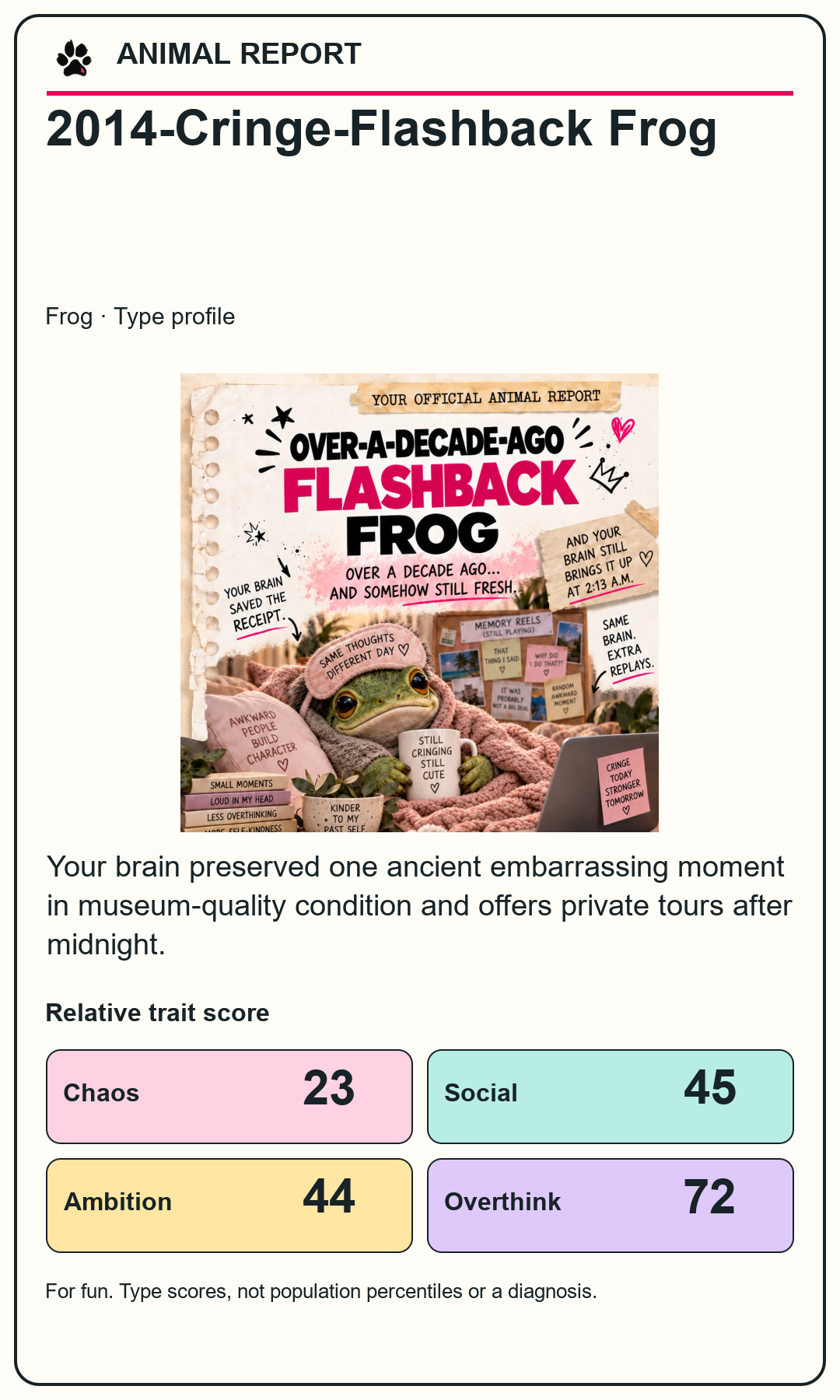Click the Relative trait score heading
The height and width of the screenshot is (1400, 840).
pos(158,1013)
